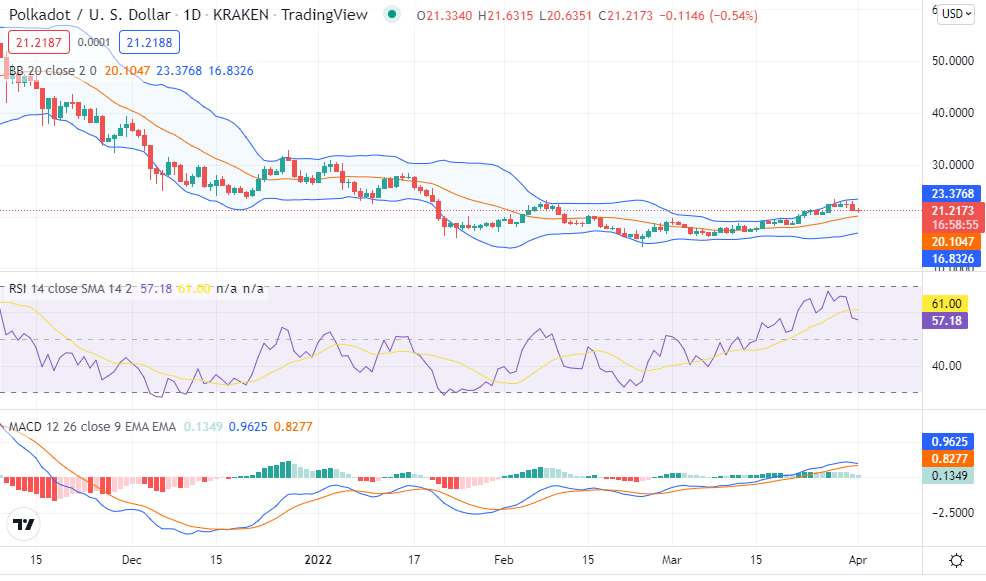Screen dimensions: 986x581
Task: Click the green market status dot
Action: point(392,14)
